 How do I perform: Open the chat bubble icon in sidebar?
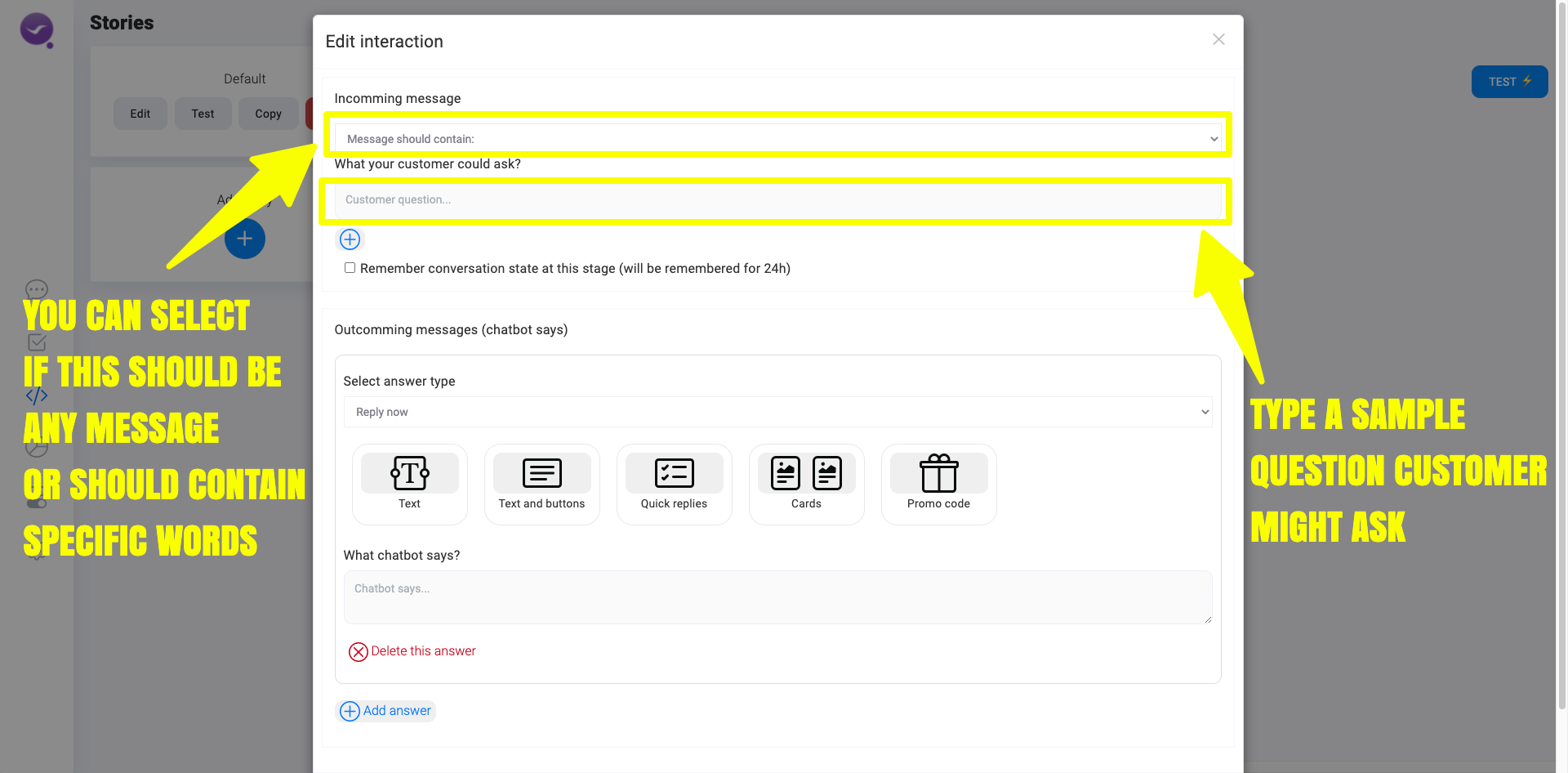(x=37, y=290)
